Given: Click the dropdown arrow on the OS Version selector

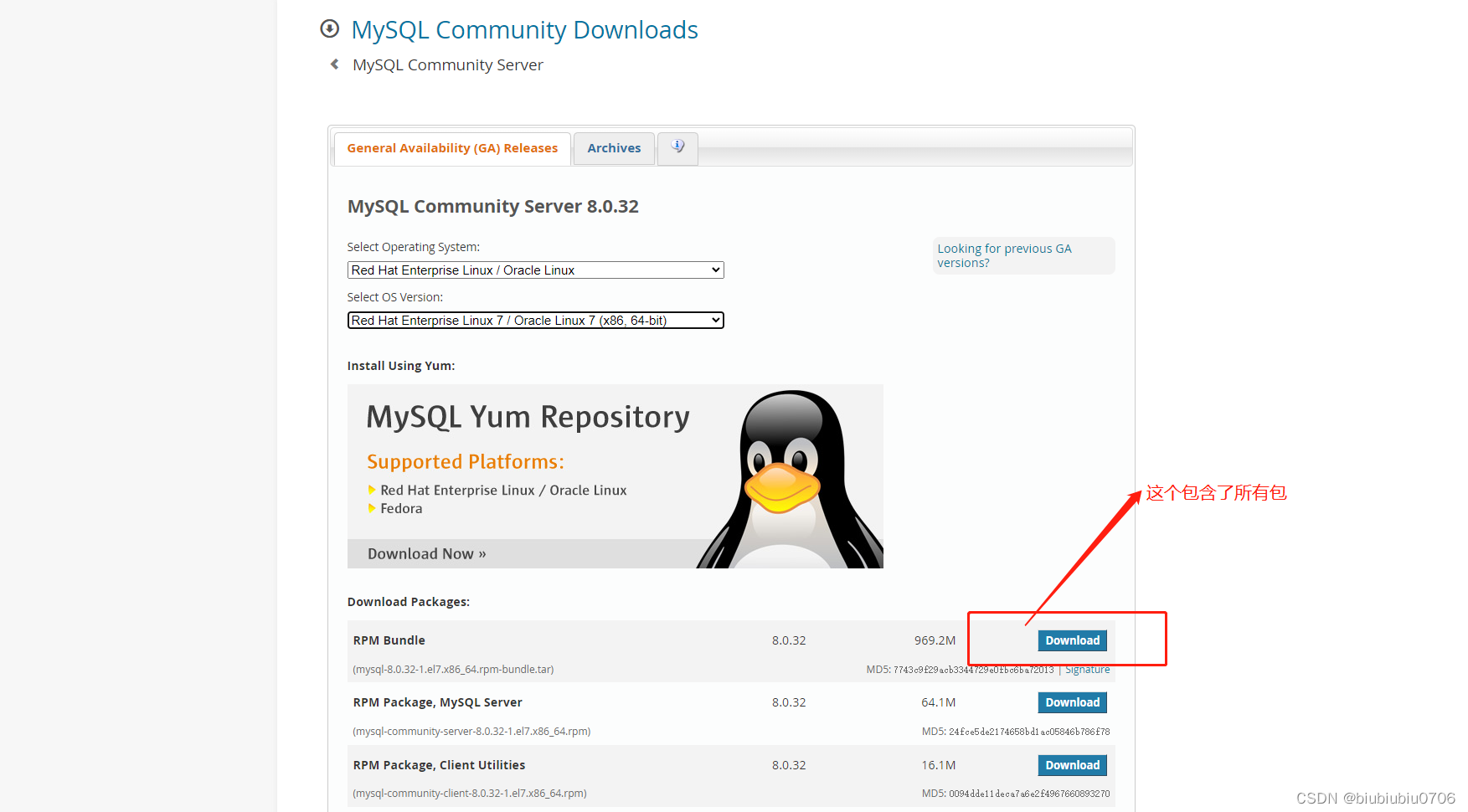Looking at the screenshot, I should pos(713,320).
